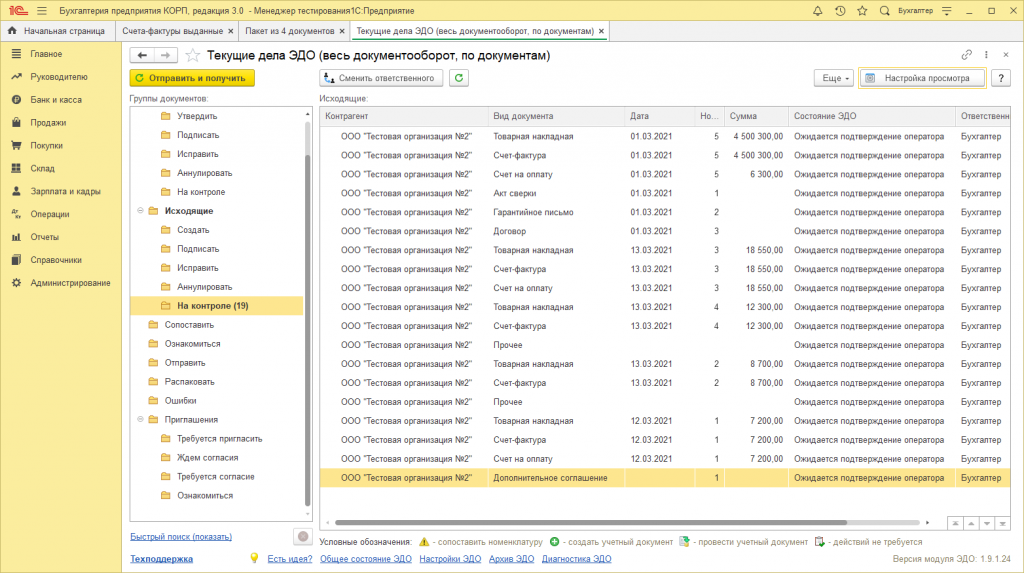Copy link via the chain icon
The image size is (1024, 573).
966,55
